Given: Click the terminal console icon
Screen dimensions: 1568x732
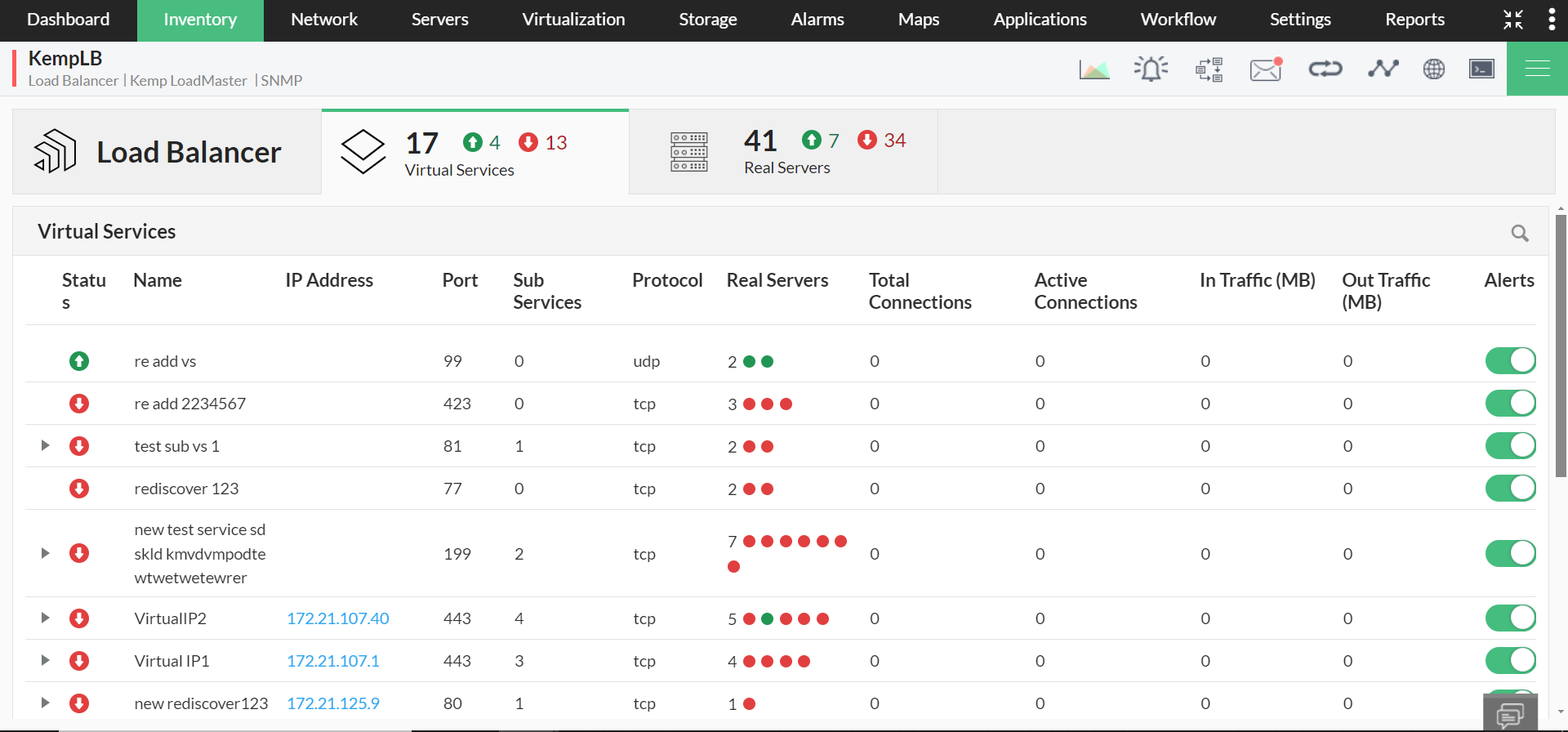Looking at the screenshot, I should pos(1481,69).
